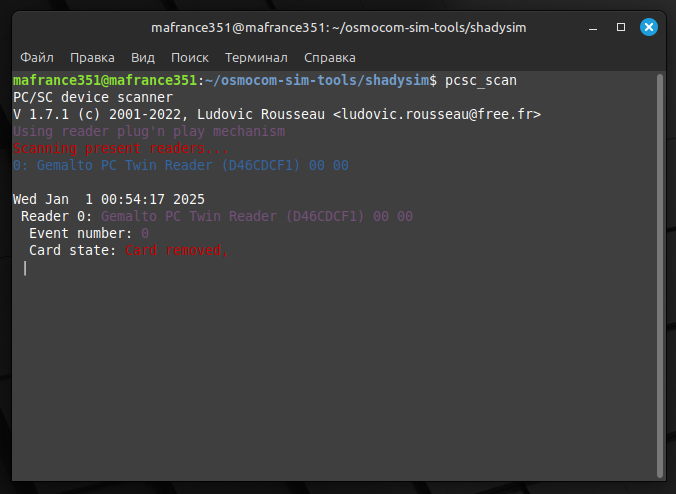Click the vertical terminal scrollbar

point(658,270)
